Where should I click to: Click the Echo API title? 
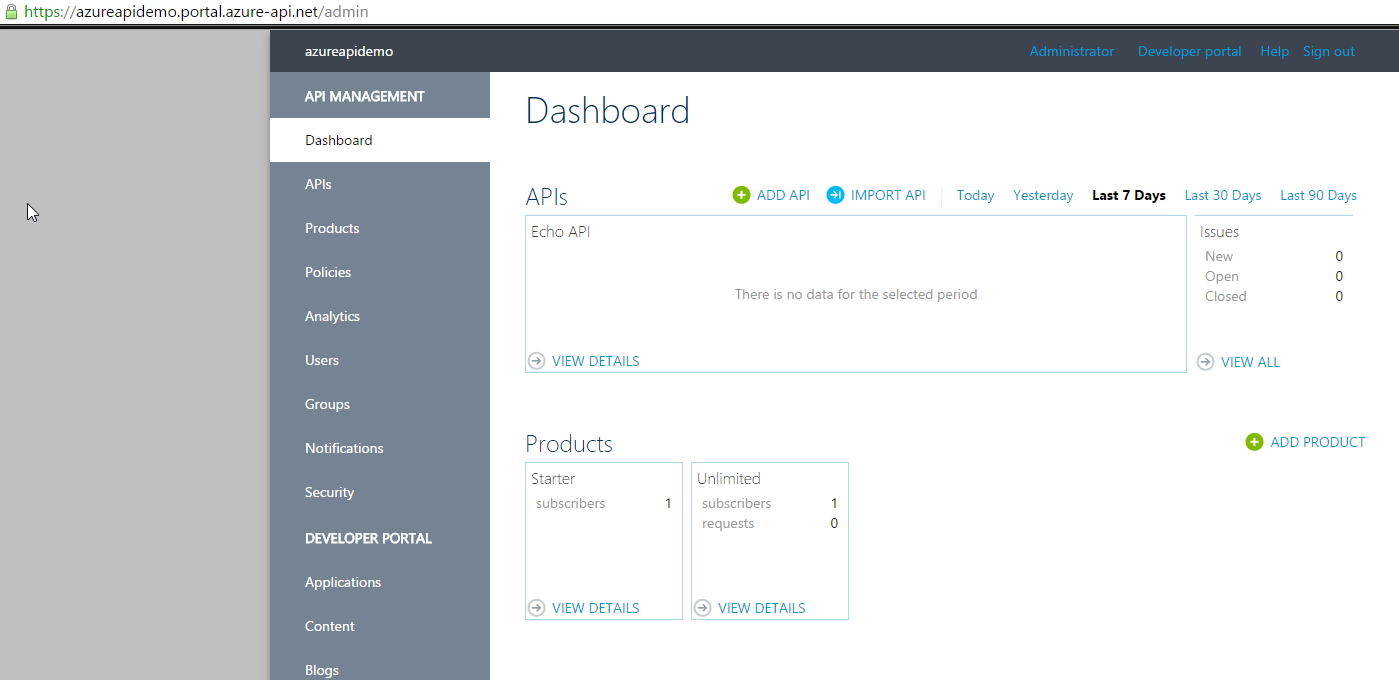[560, 232]
